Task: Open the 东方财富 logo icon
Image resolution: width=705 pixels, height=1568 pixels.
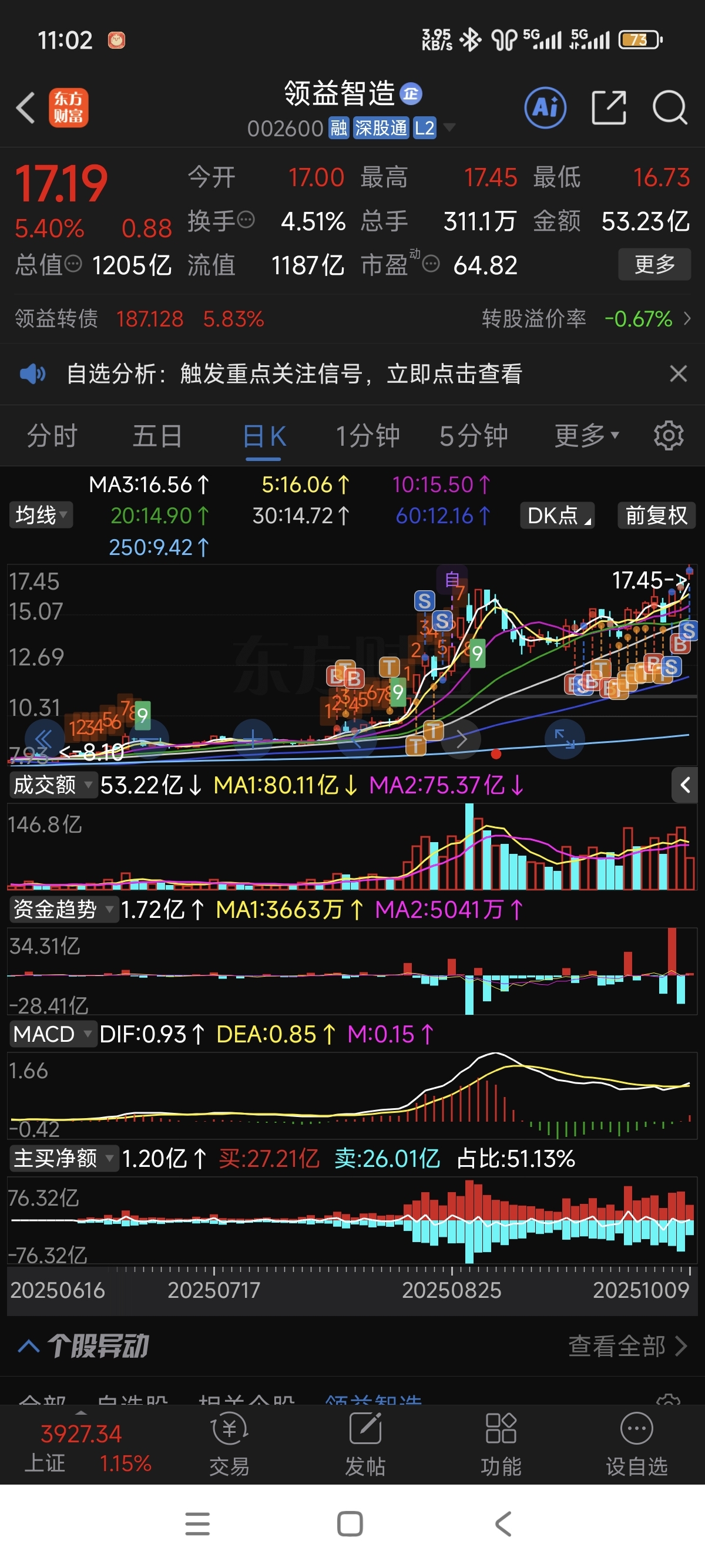Action: [x=68, y=107]
